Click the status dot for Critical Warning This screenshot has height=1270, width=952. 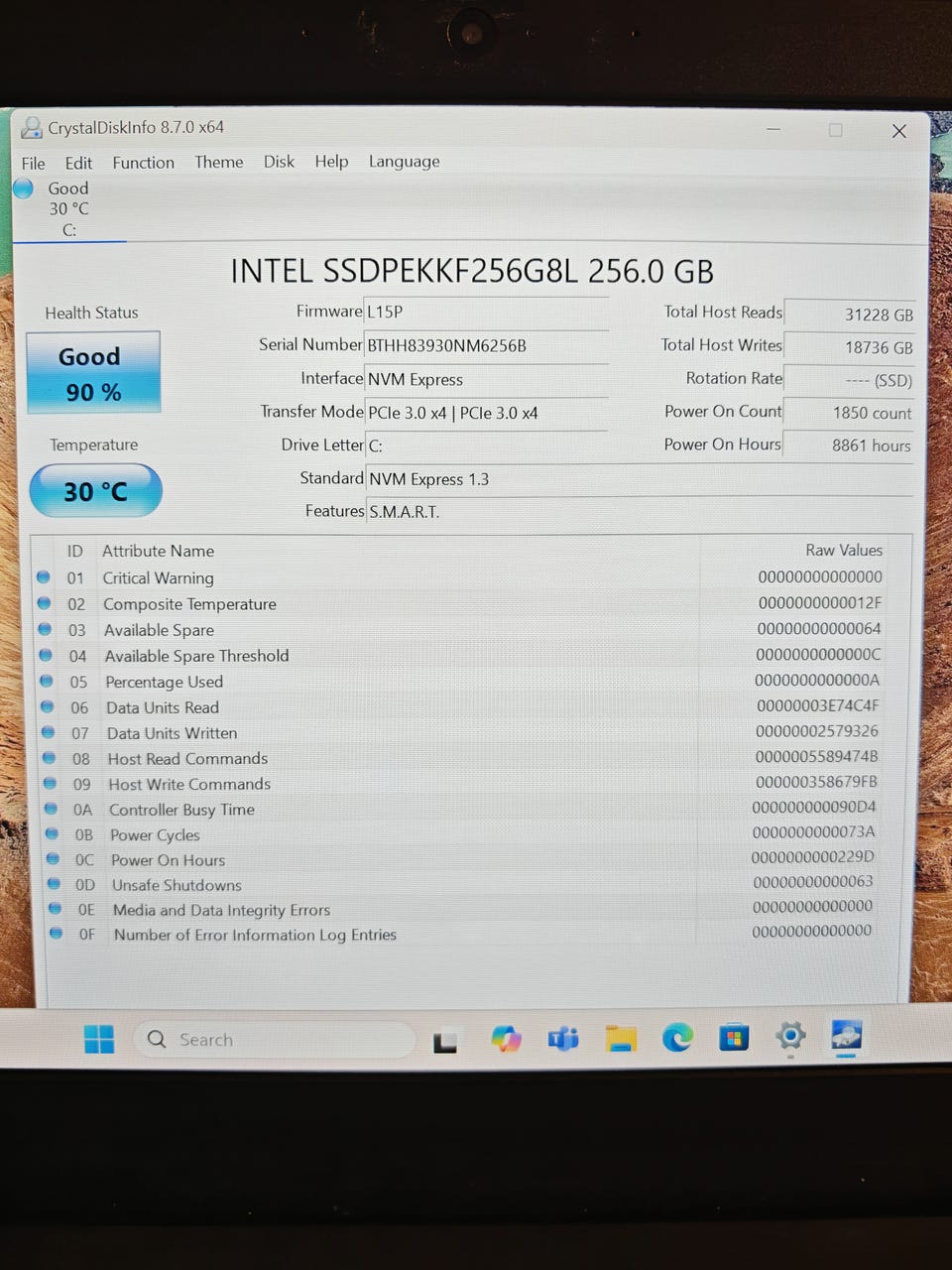coord(43,576)
